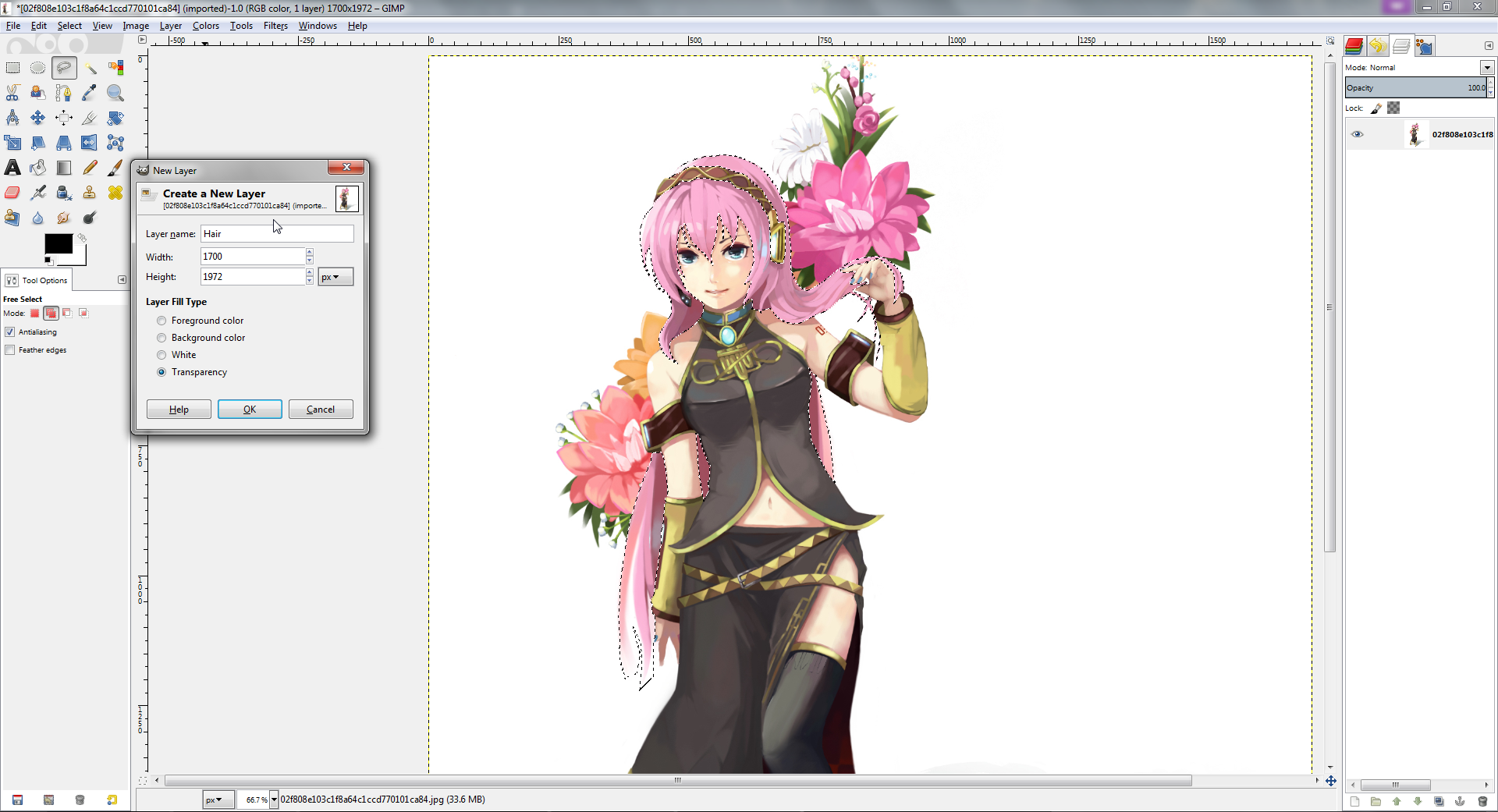Choose Transparency layer fill type

(x=162, y=372)
